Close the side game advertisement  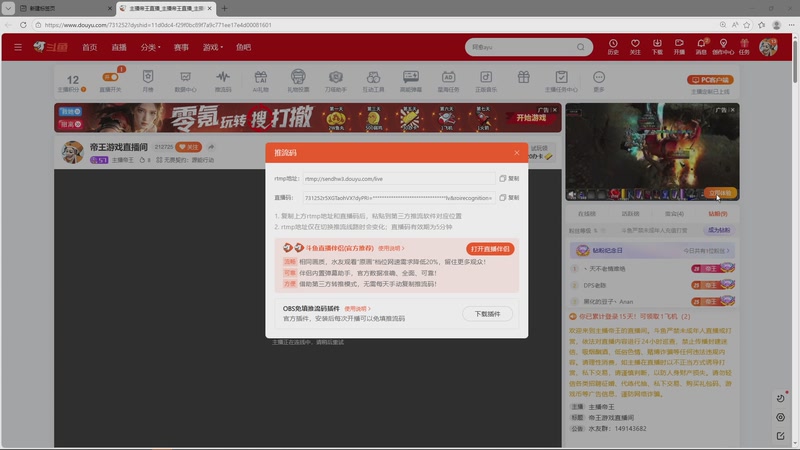coord(732,110)
